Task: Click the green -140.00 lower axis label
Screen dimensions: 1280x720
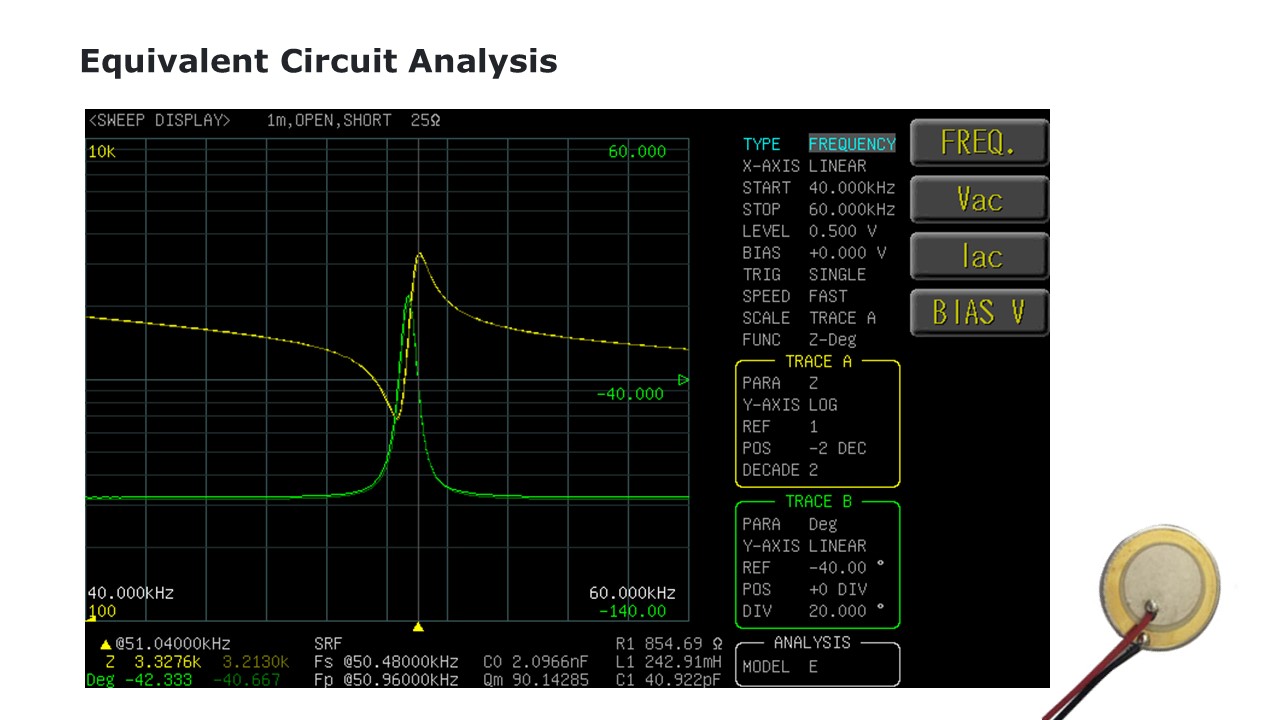Action: tap(633, 611)
